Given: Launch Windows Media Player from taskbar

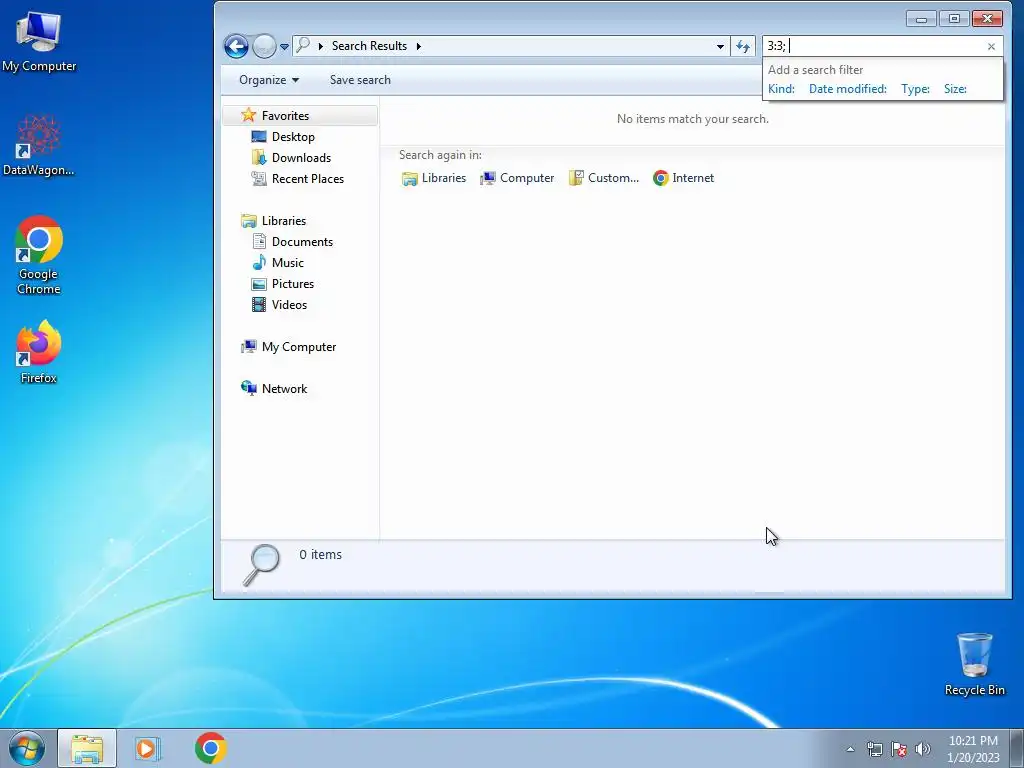Looking at the screenshot, I should pos(147,748).
